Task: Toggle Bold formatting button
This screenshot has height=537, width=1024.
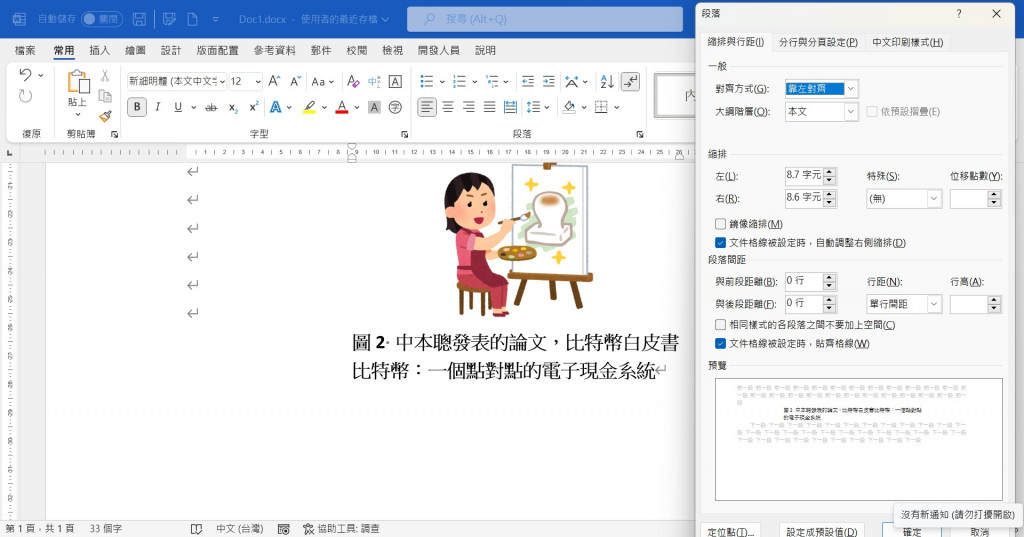Action: (x=136, y=107)
